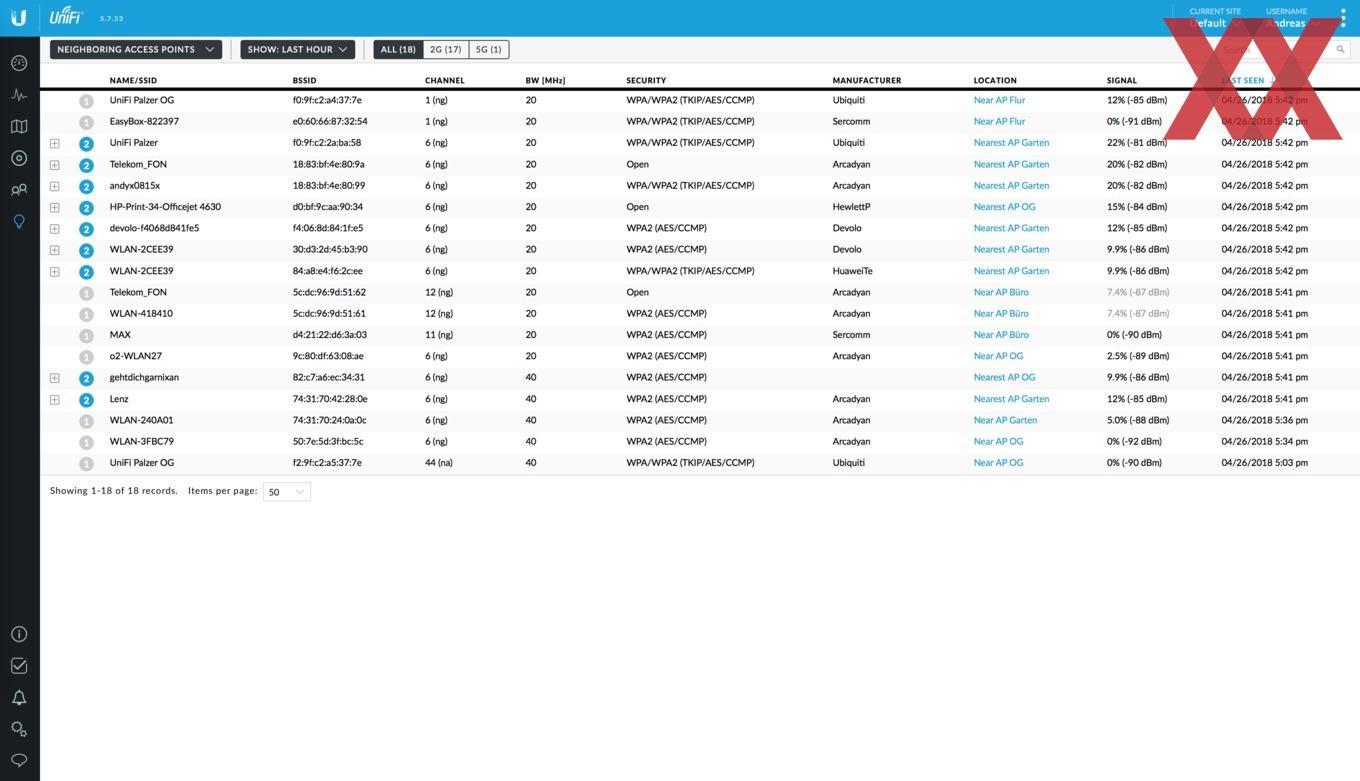Screen dimensions: 1360x781
Task: Click the count badge on Lenz row
Action: point(86,400)
